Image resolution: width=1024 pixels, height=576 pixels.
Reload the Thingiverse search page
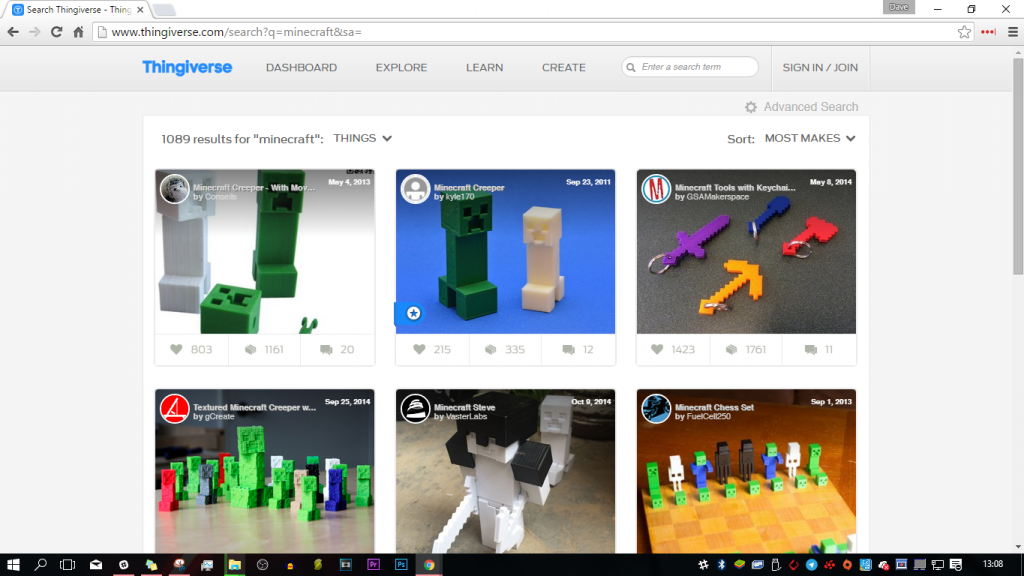point(57,32)
